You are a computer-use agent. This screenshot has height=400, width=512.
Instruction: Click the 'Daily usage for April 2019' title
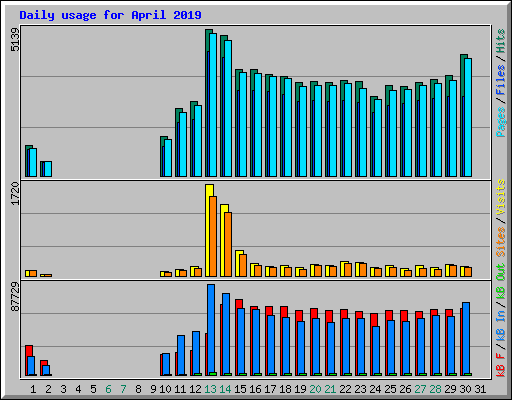click(110, 15)
